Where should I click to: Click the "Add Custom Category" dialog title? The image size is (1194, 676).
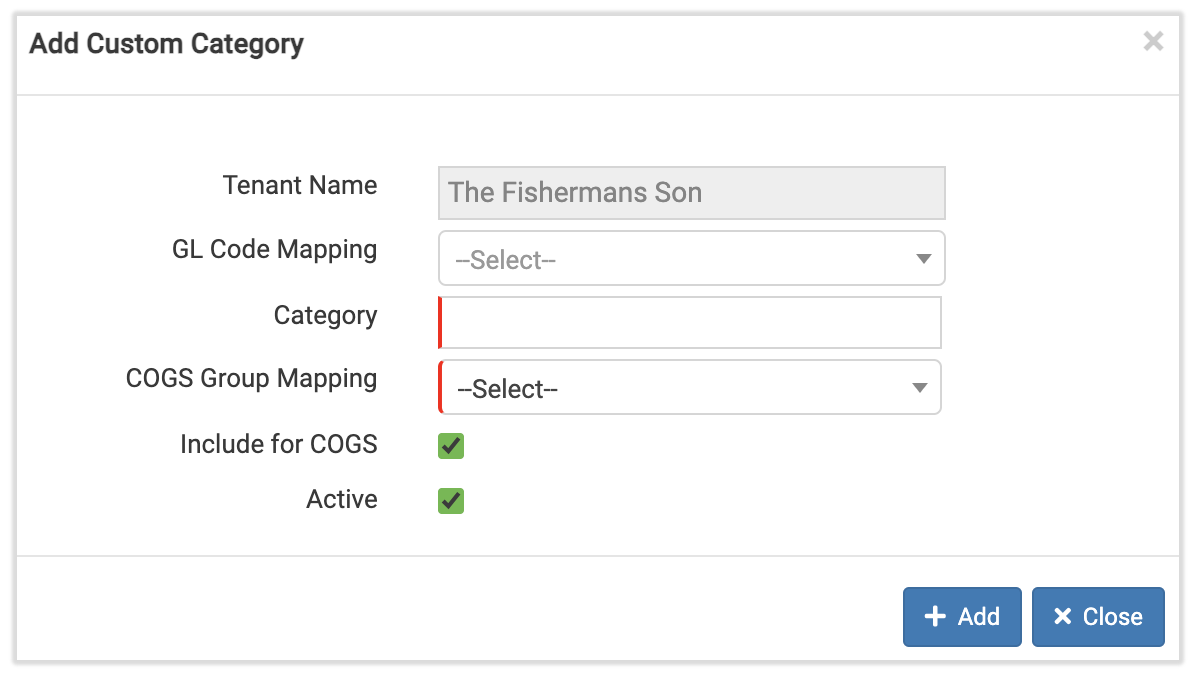[x=166, y=44]
